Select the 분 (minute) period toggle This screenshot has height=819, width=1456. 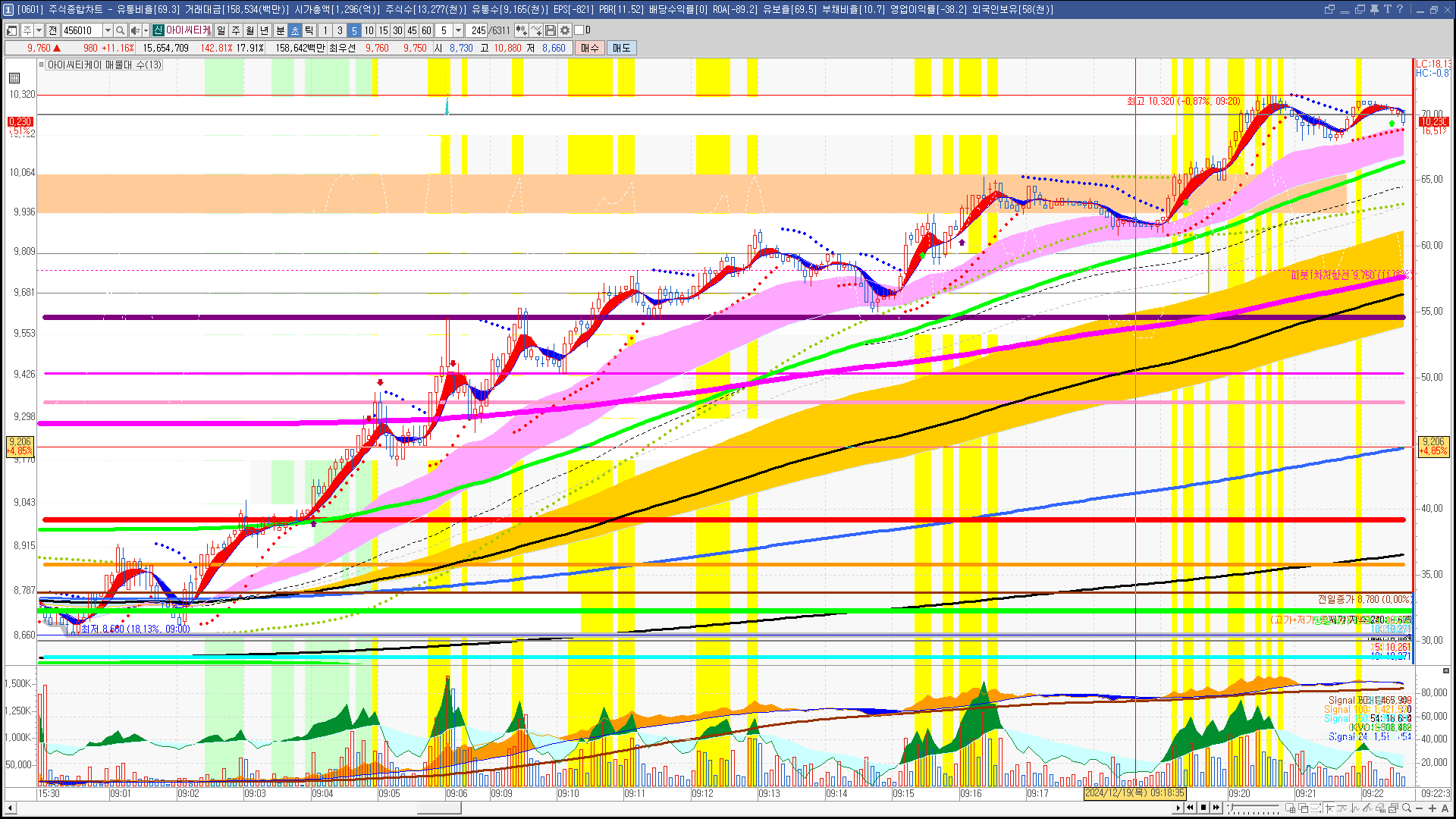click(280, 30)
